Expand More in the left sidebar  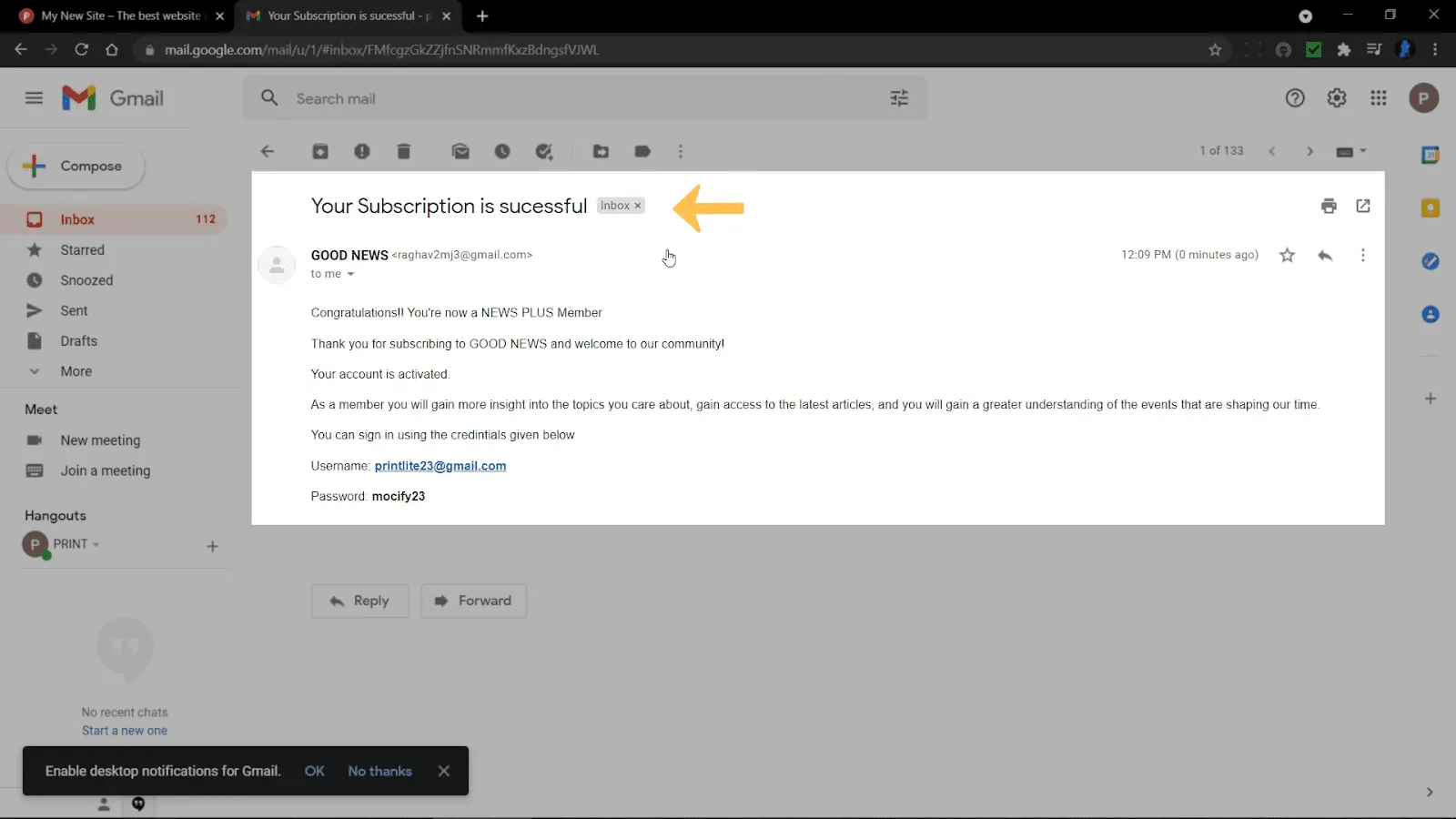[x=76, y=371]
